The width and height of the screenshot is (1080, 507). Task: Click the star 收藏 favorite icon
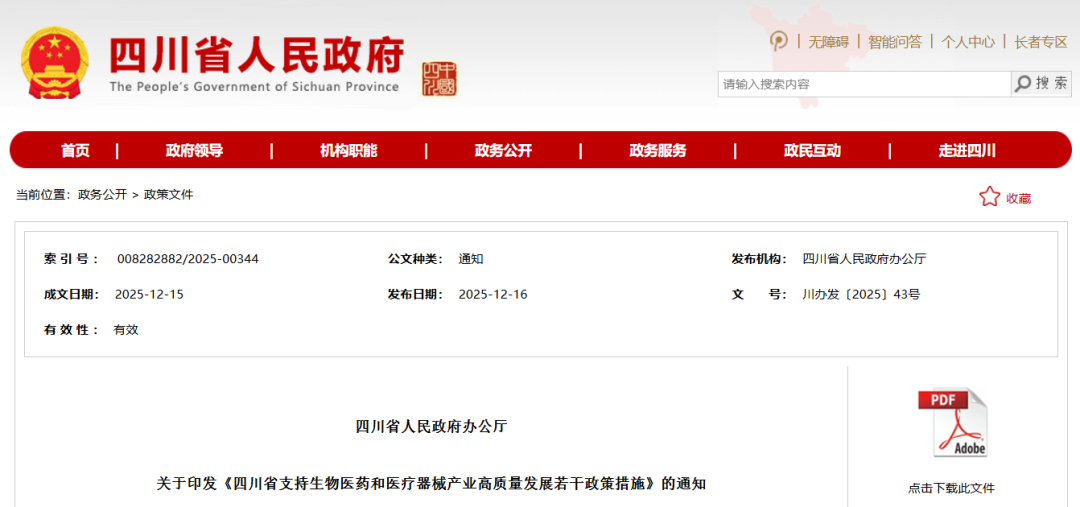coord(989,197)
